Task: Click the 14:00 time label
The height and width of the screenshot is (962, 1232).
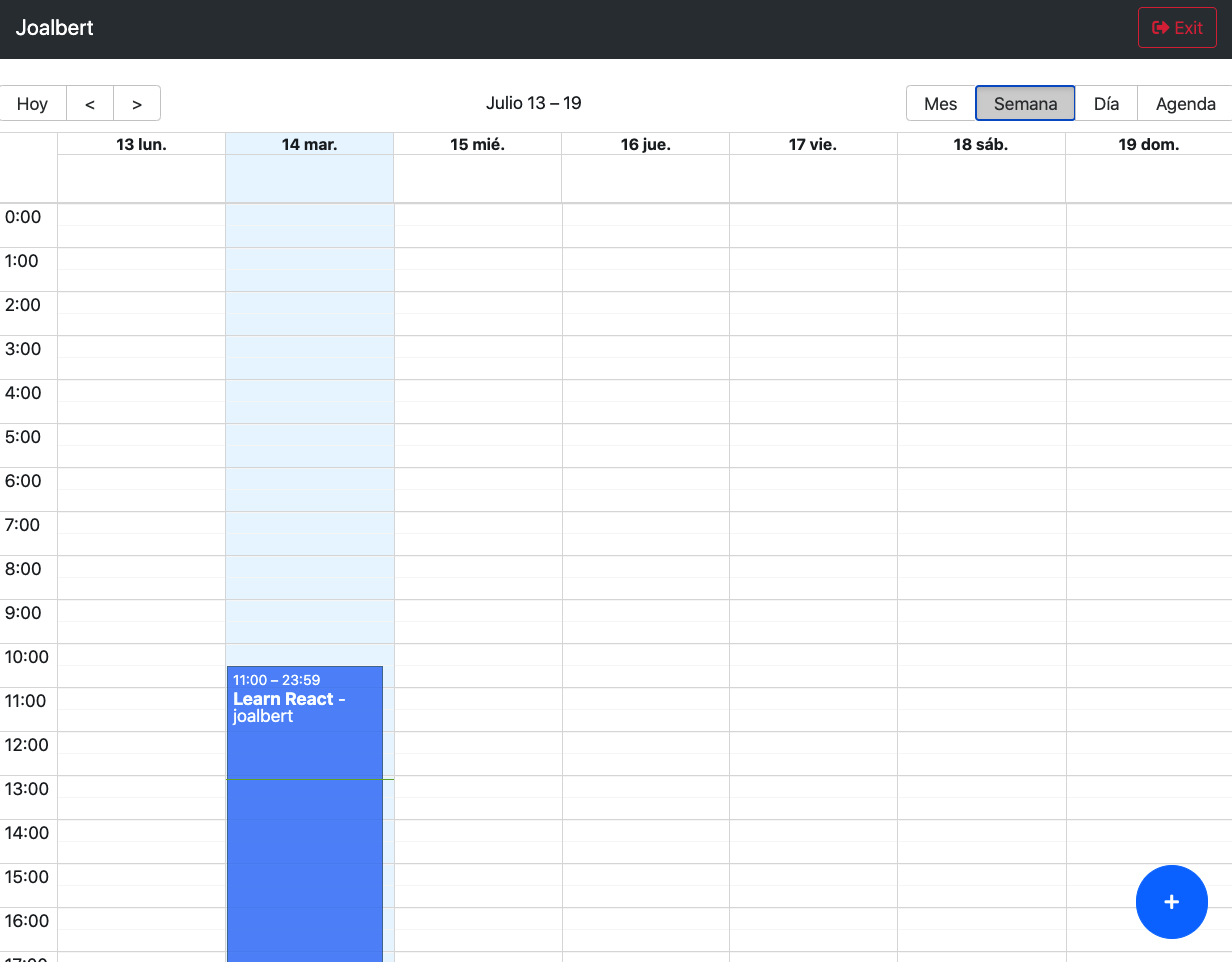Action: pyautogui.click(x=27, y=833)
